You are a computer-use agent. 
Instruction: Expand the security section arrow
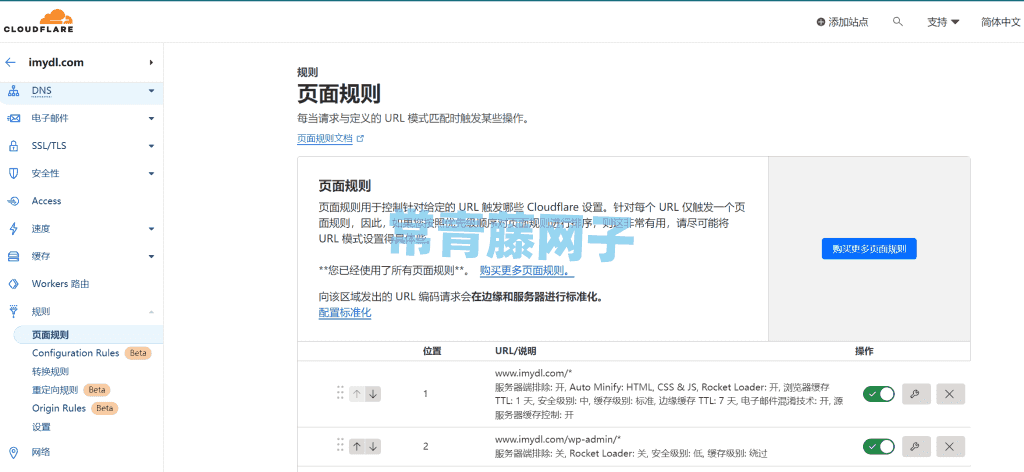pyautogui.click(x=152, y=174)
